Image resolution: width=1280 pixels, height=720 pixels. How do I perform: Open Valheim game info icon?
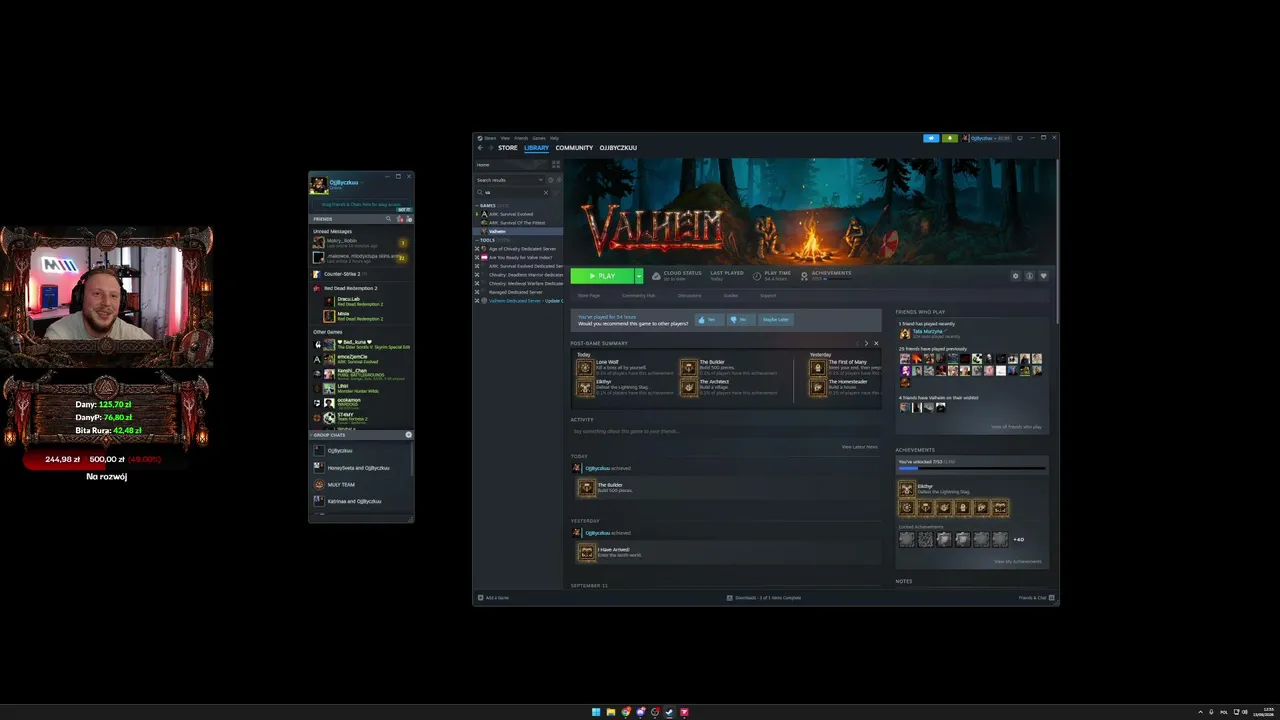click(1029, 276)
